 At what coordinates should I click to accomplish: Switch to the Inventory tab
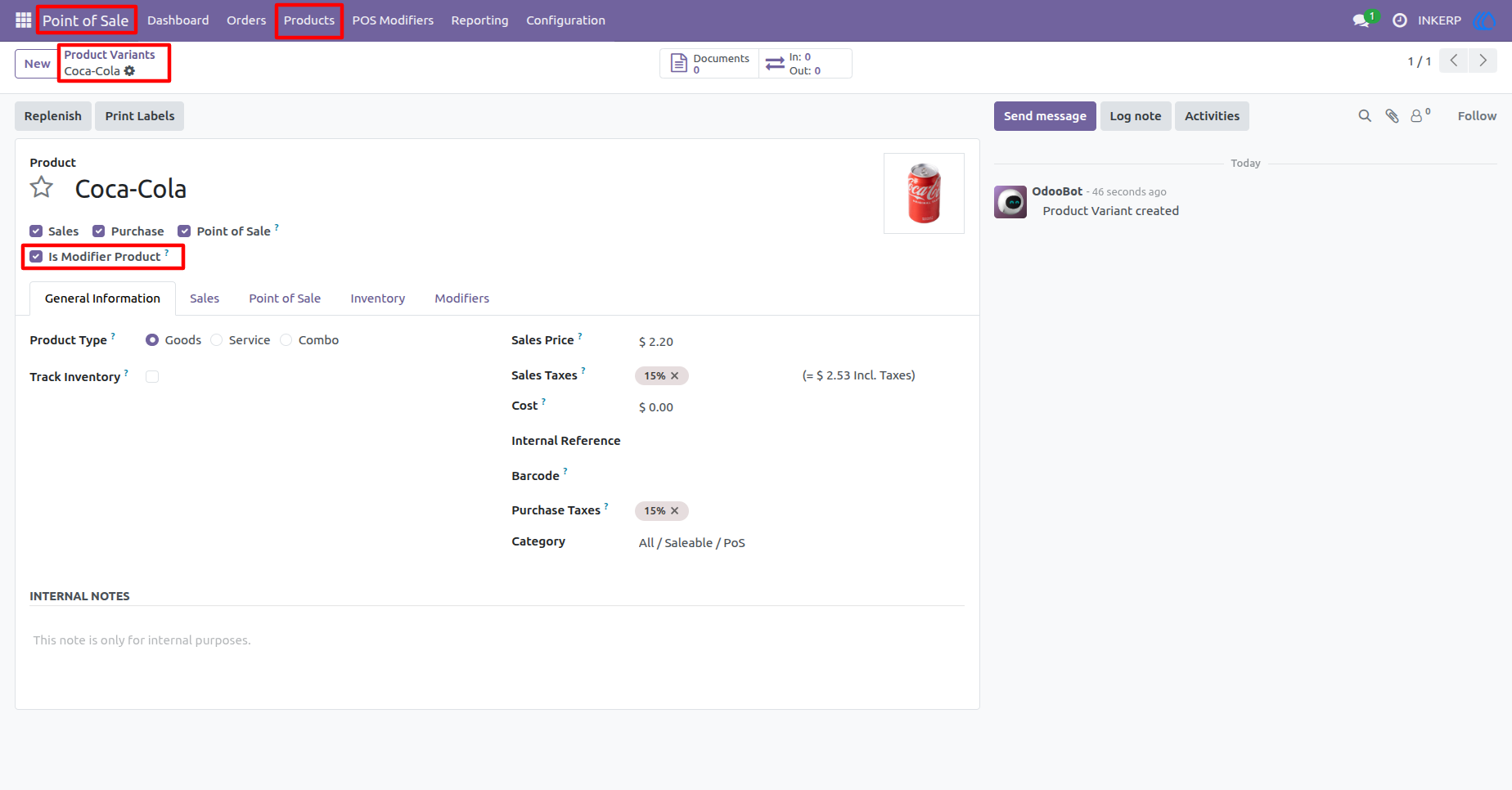click(377, 298)
